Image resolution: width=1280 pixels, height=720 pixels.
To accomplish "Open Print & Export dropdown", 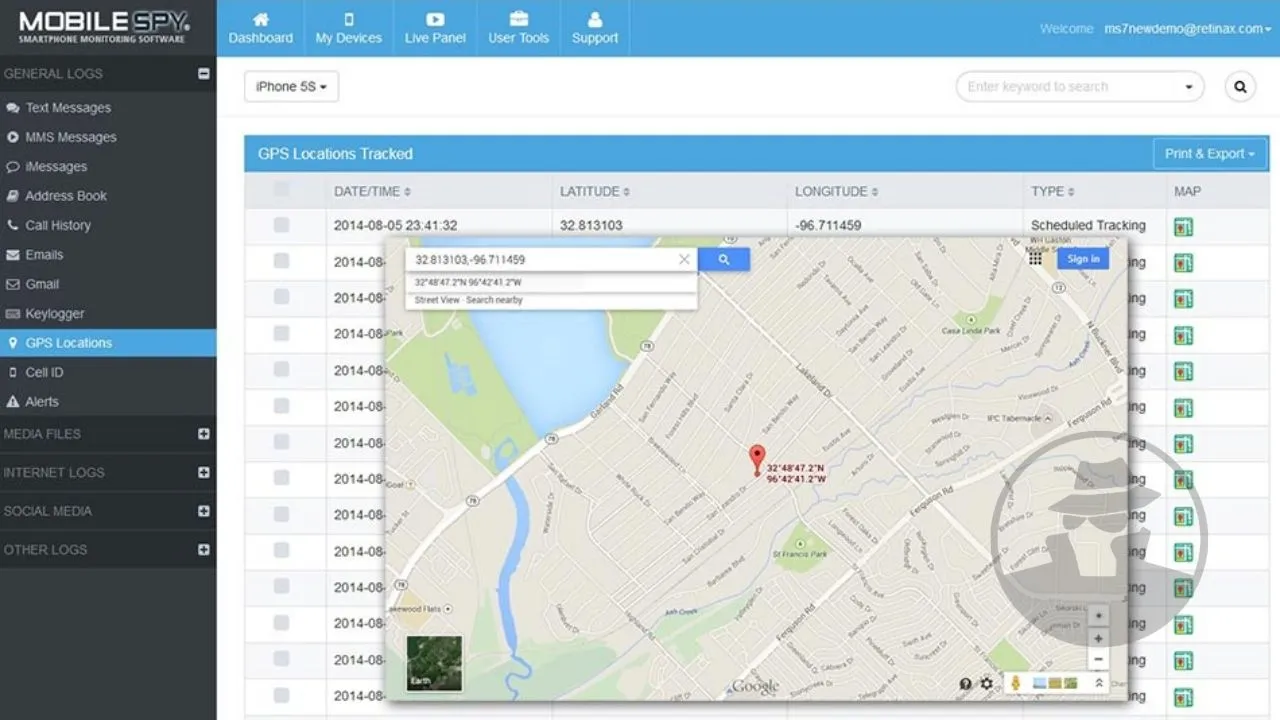I will (x=1210, y=154).
